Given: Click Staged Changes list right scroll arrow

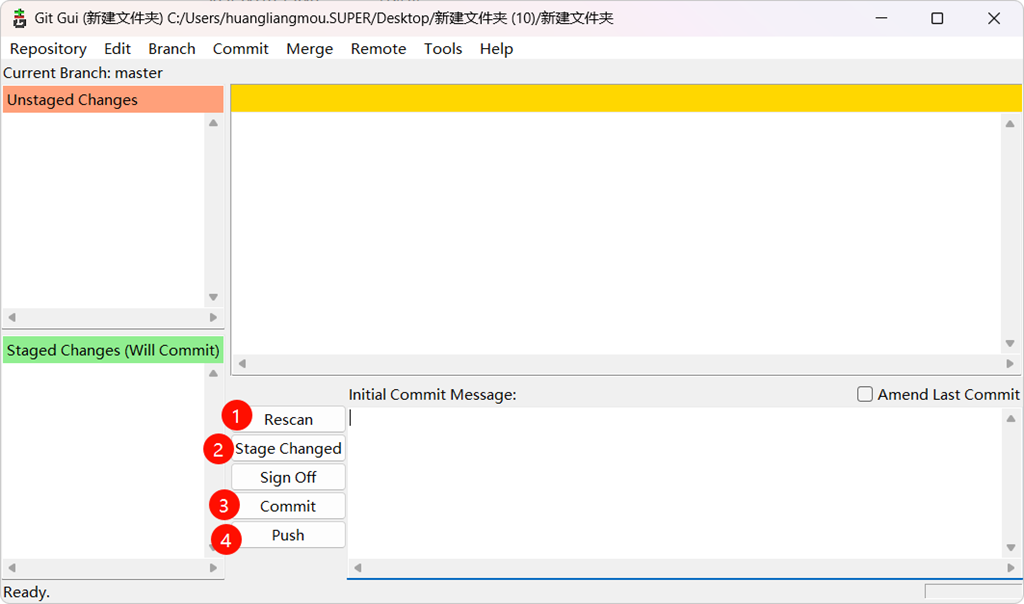Looking at the screenshot, I should [x=213, y=567].
